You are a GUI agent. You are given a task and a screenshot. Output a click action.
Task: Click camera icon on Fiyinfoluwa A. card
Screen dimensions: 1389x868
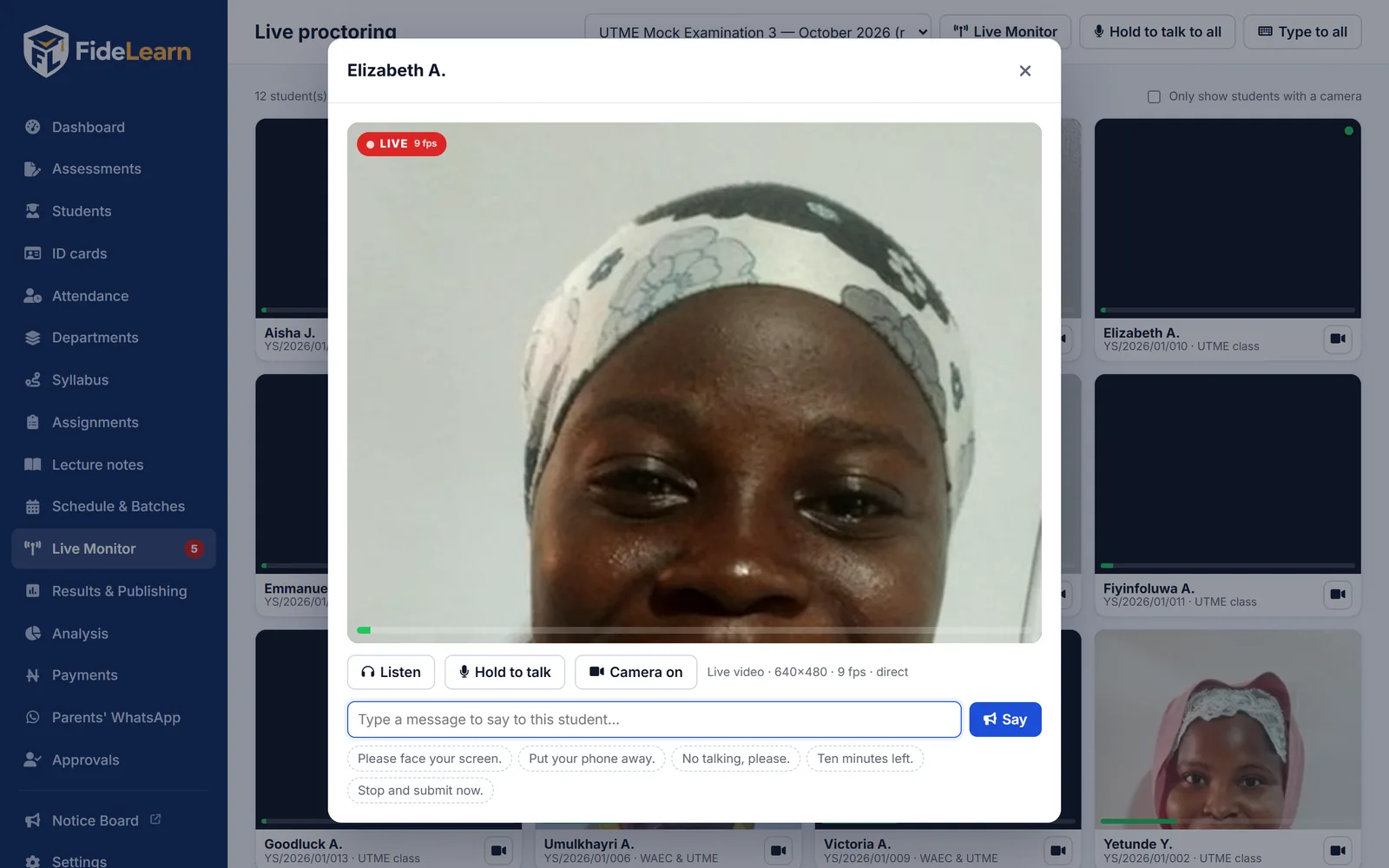pos(1338,595)
